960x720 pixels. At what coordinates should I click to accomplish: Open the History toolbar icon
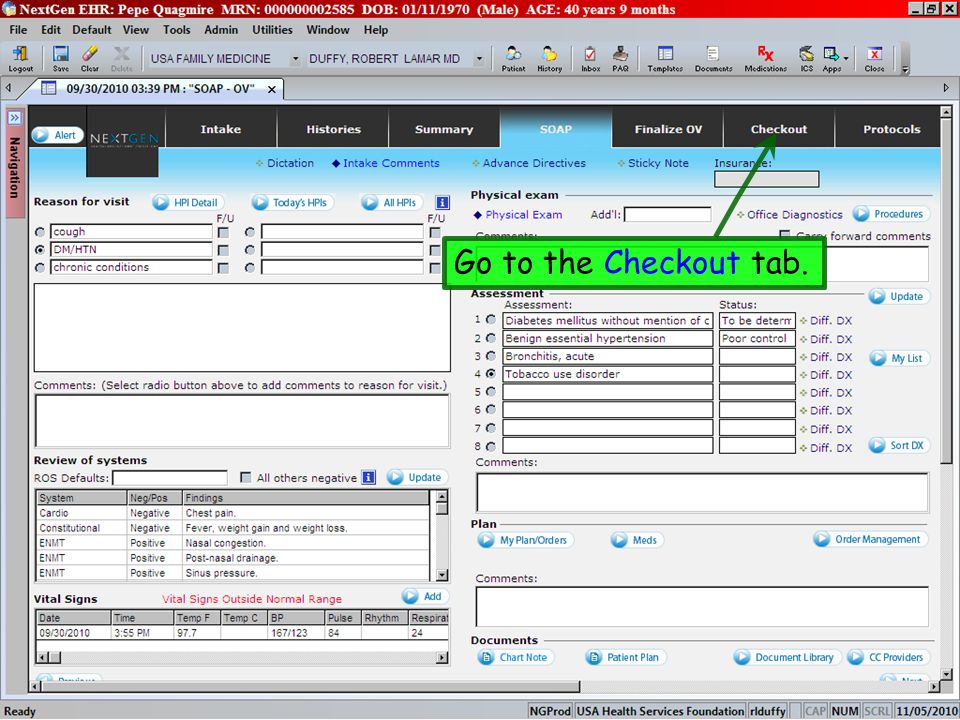549,59
